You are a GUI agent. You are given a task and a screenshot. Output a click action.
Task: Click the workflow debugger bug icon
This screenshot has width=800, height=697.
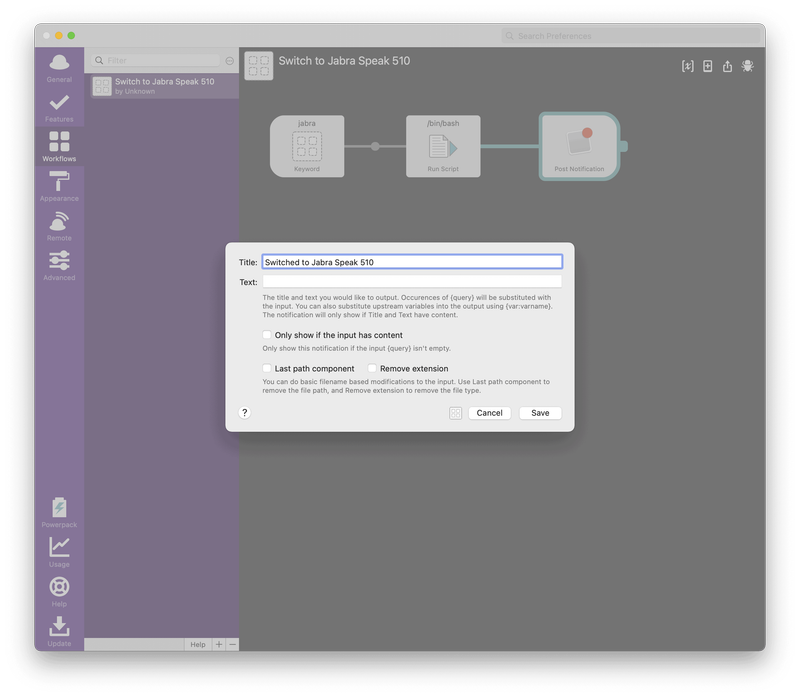click(747, 66)
